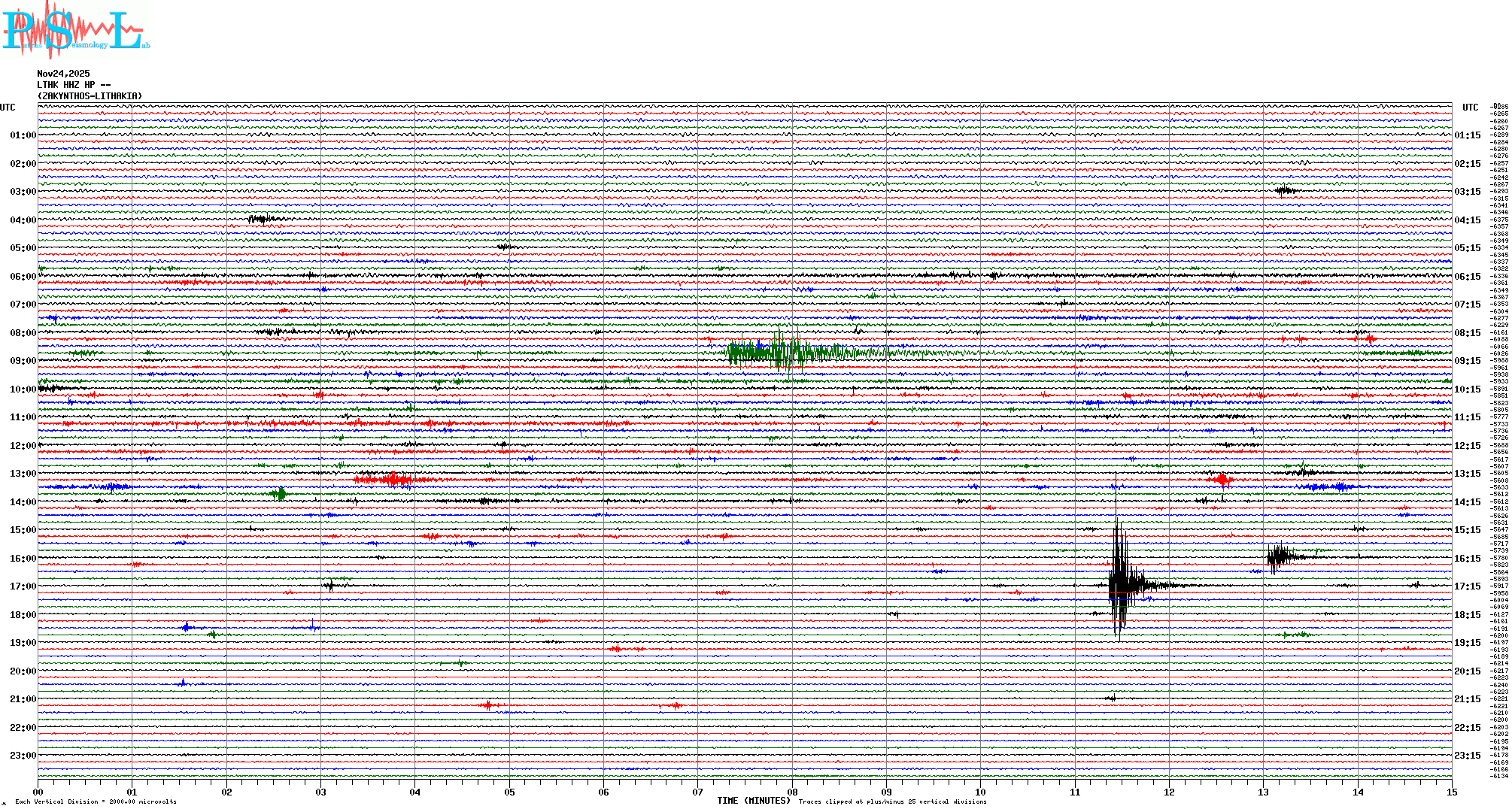Click the large black earthquake burst near 17:00
The image size is (1512, 812).
coord(1120,585)
